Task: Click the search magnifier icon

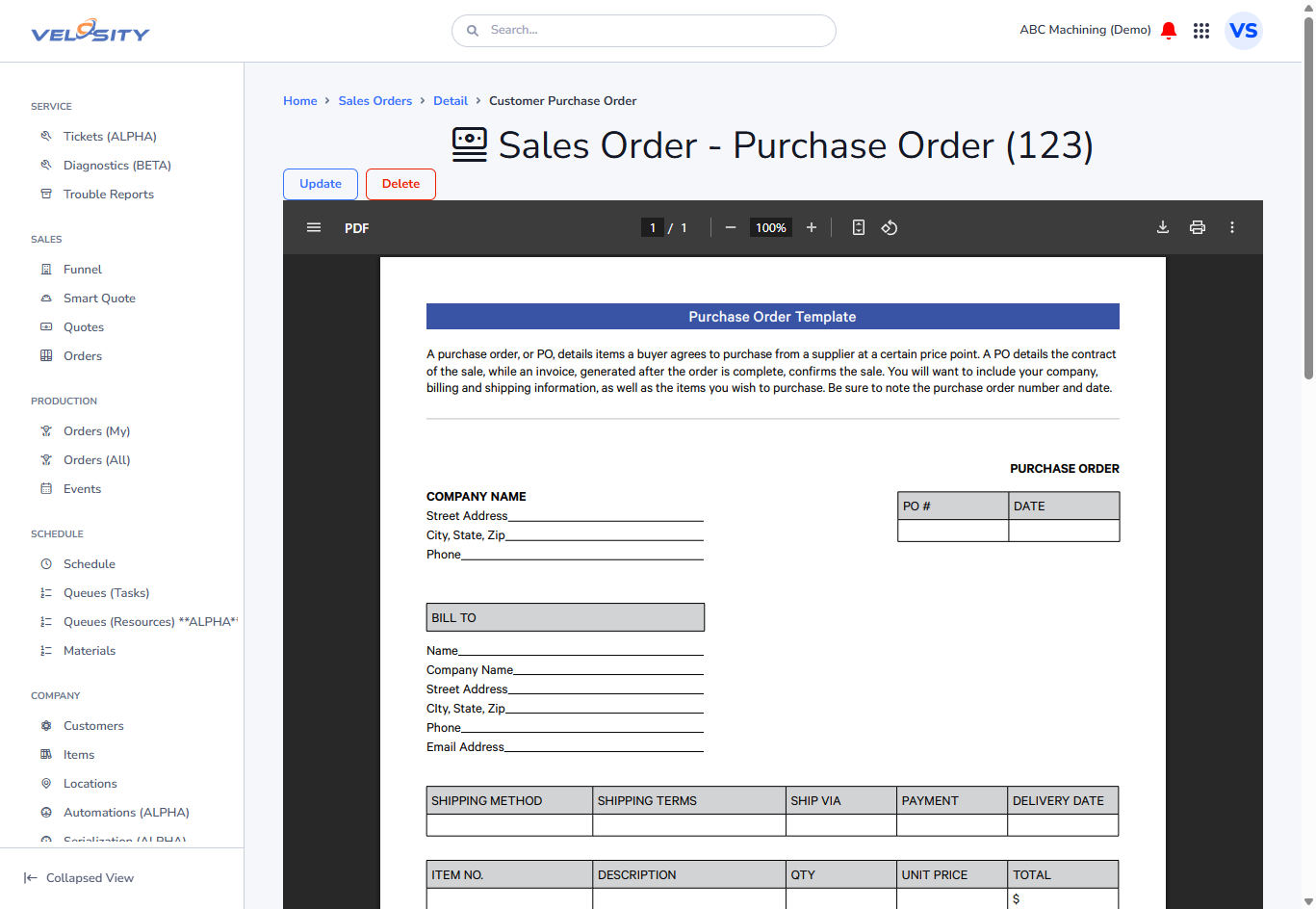Action: click(x=473, y=31)
